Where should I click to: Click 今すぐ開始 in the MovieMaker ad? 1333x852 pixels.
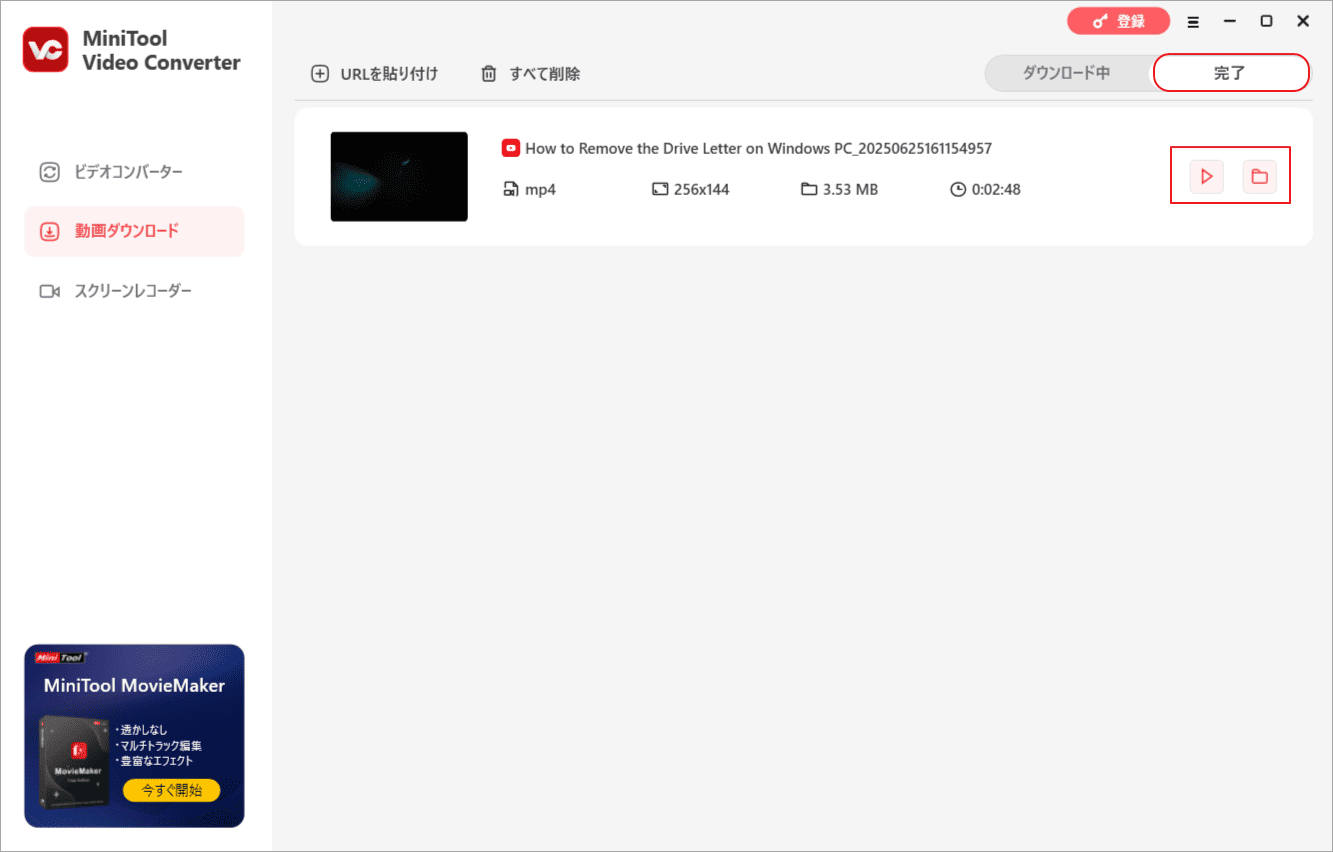click(171, 790)
